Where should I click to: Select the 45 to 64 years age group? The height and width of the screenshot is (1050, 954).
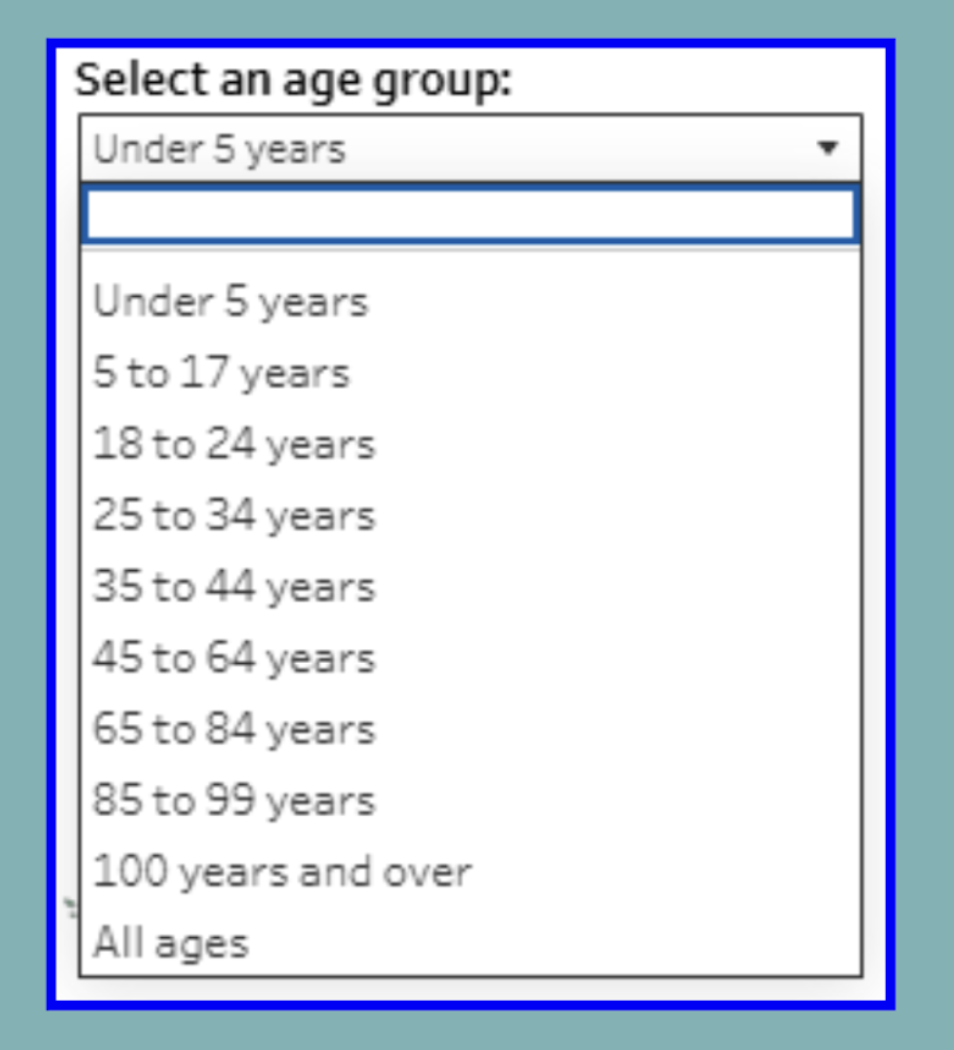[234, 658]
